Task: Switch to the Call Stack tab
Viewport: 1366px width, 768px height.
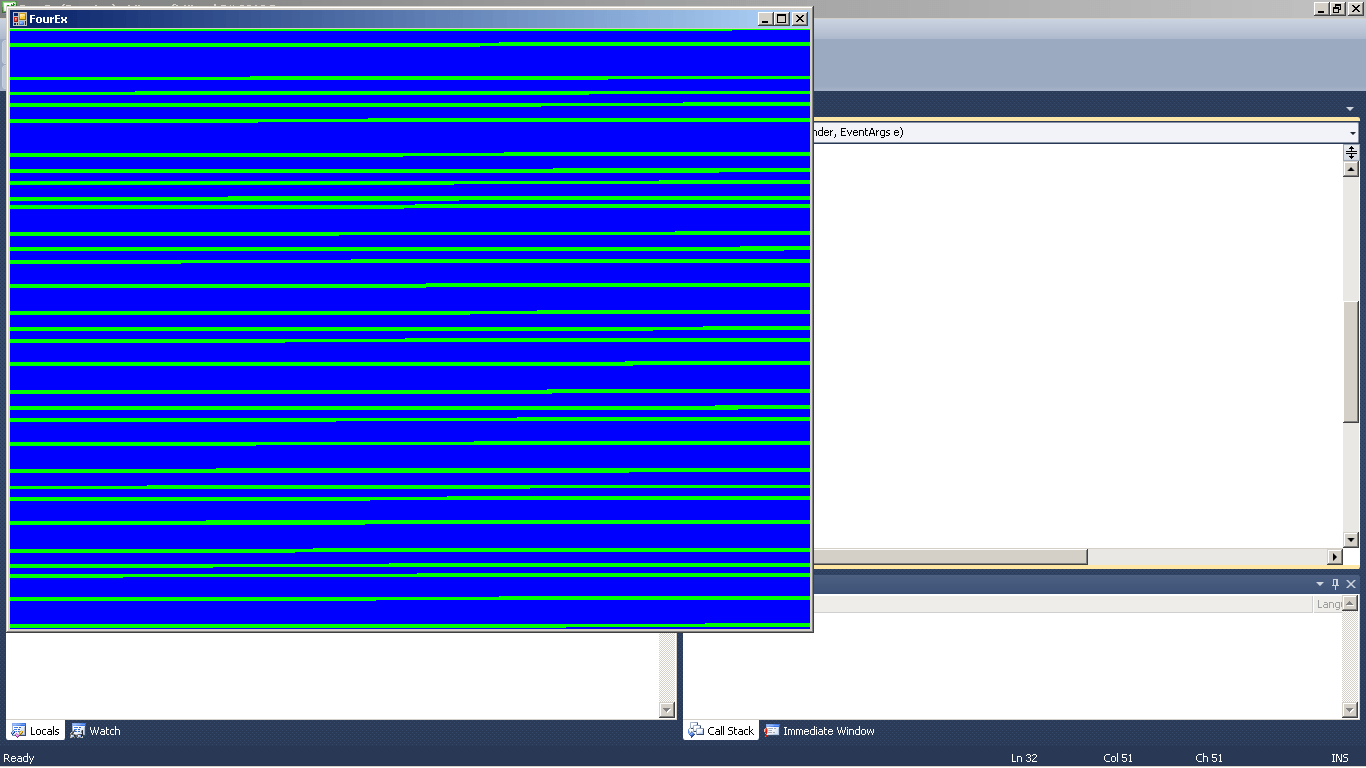Action: pos(721,731)
